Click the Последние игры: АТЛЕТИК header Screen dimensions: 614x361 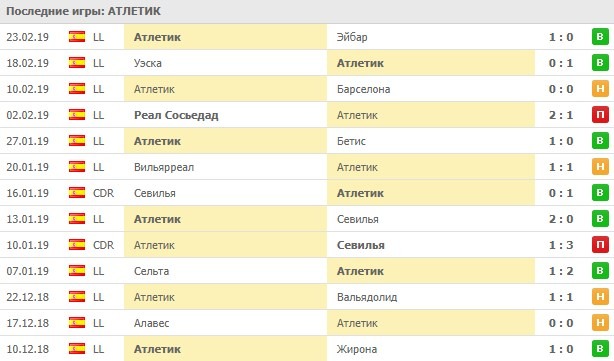(x=83, y=11)
